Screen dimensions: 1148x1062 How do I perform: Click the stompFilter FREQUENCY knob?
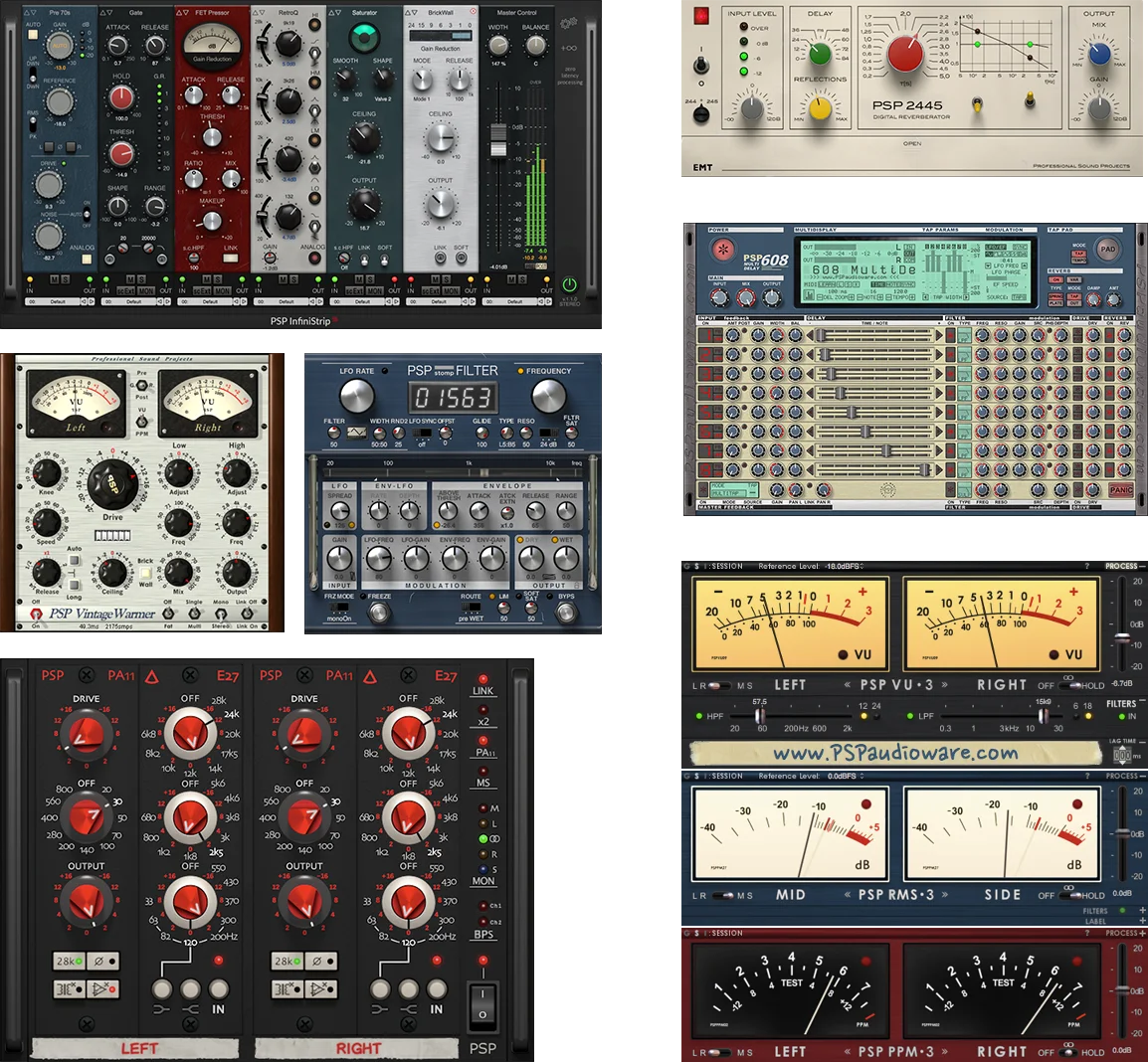(548, 396)
